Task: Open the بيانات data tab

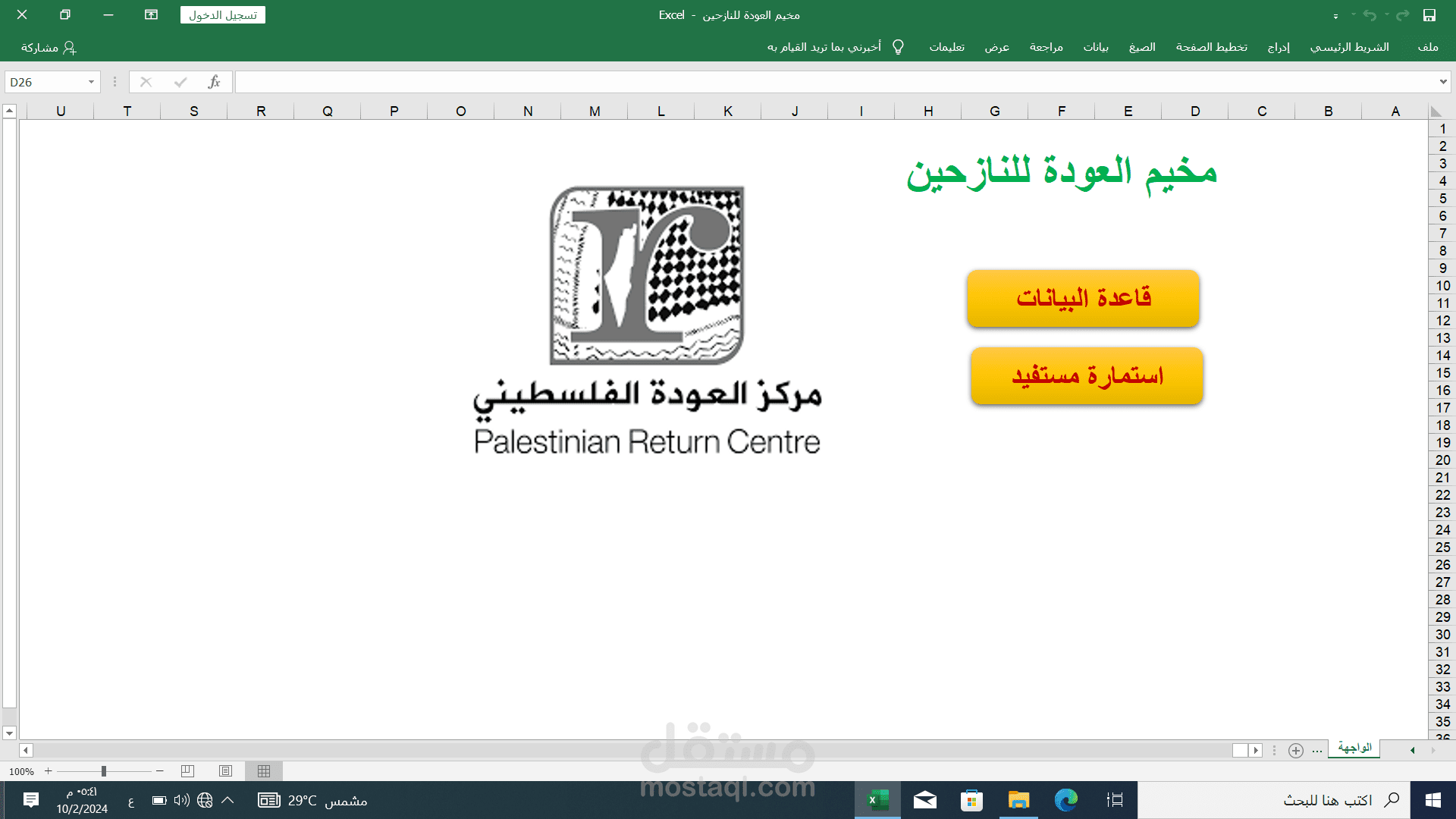Action: (1096, 47)
